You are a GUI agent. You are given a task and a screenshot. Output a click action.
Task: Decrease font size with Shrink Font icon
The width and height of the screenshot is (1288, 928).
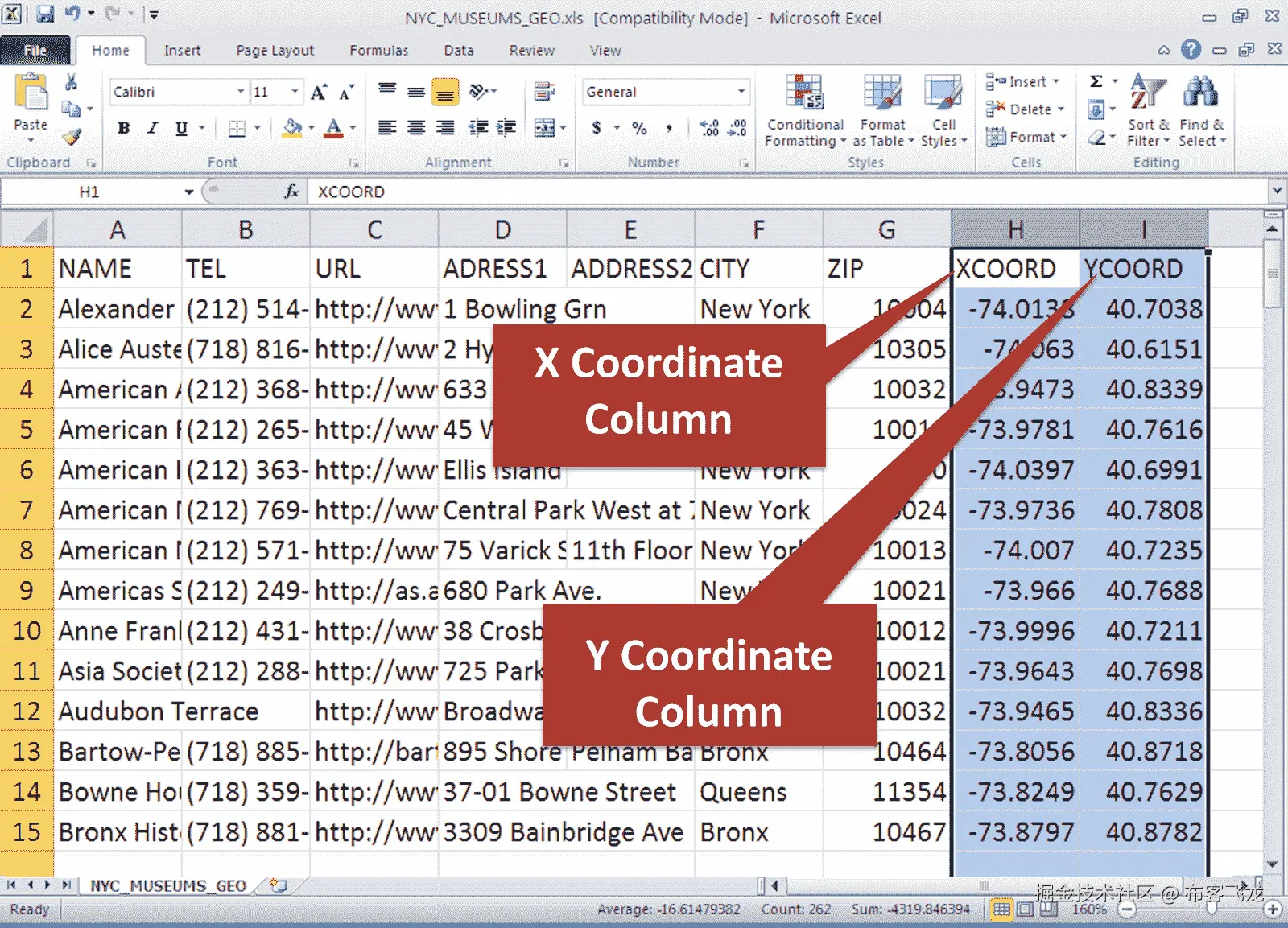coord(346,92)
